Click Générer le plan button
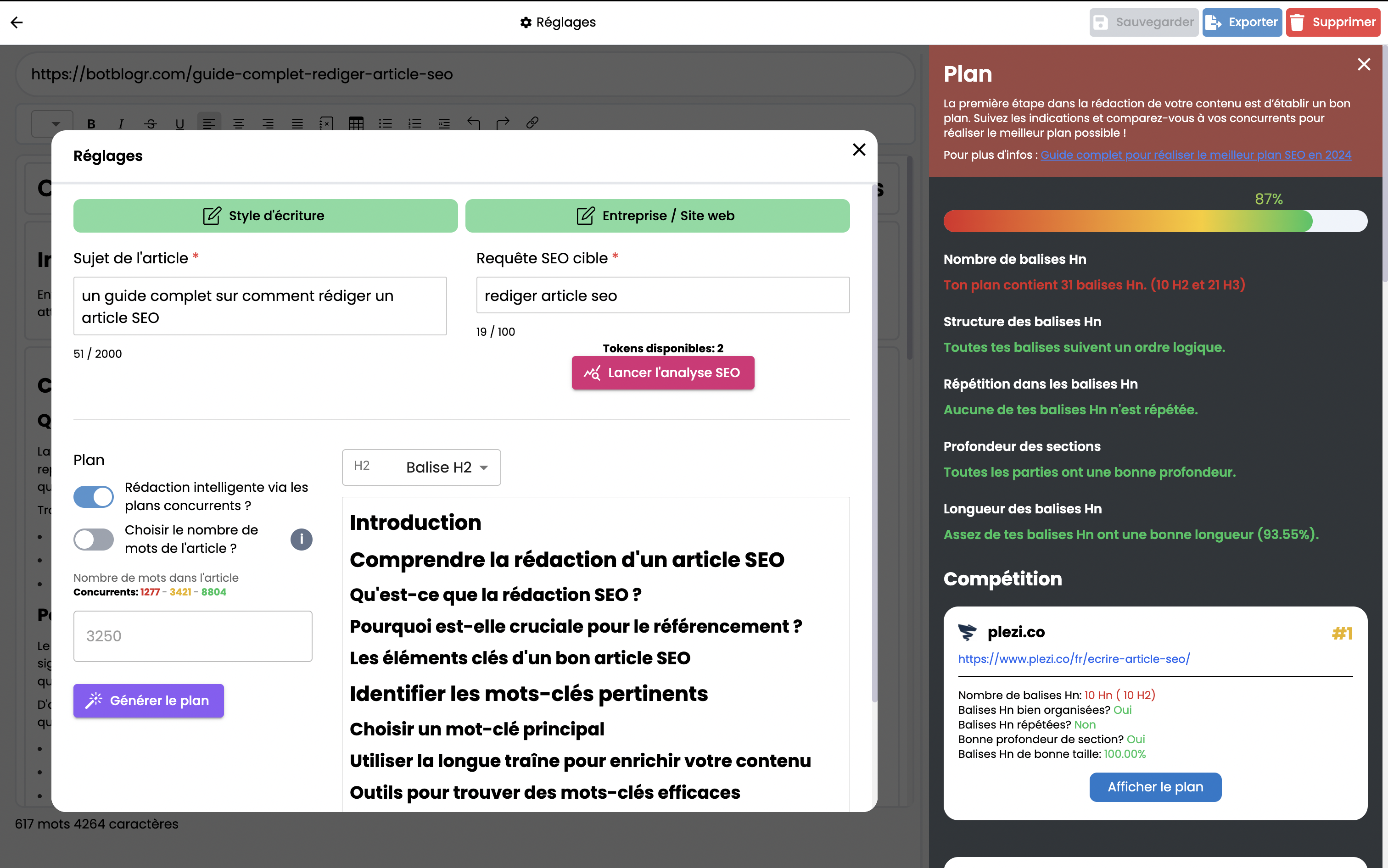The image size is (1388, 868). tap(148, 701)
